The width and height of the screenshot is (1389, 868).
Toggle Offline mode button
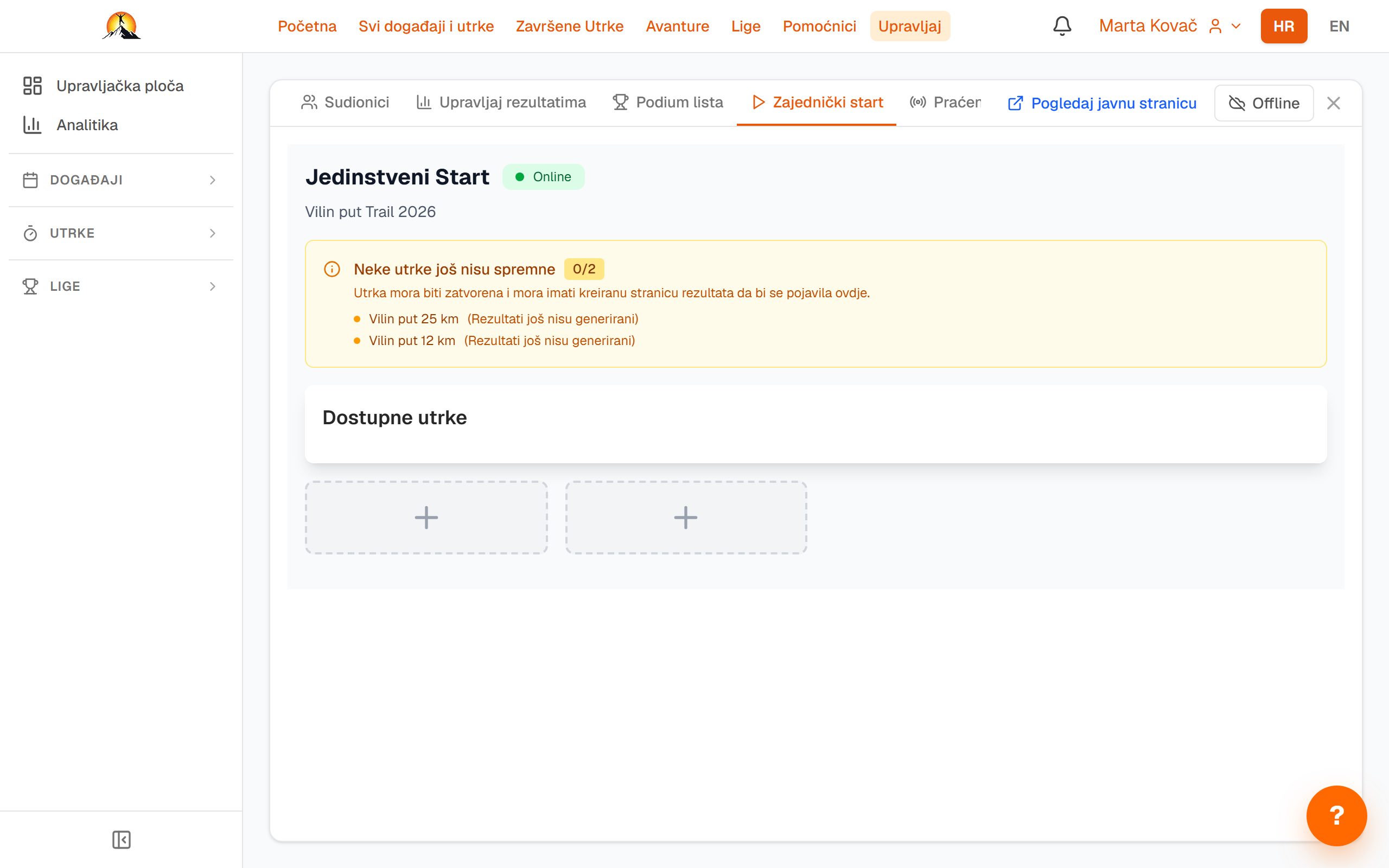(1264, 103)
